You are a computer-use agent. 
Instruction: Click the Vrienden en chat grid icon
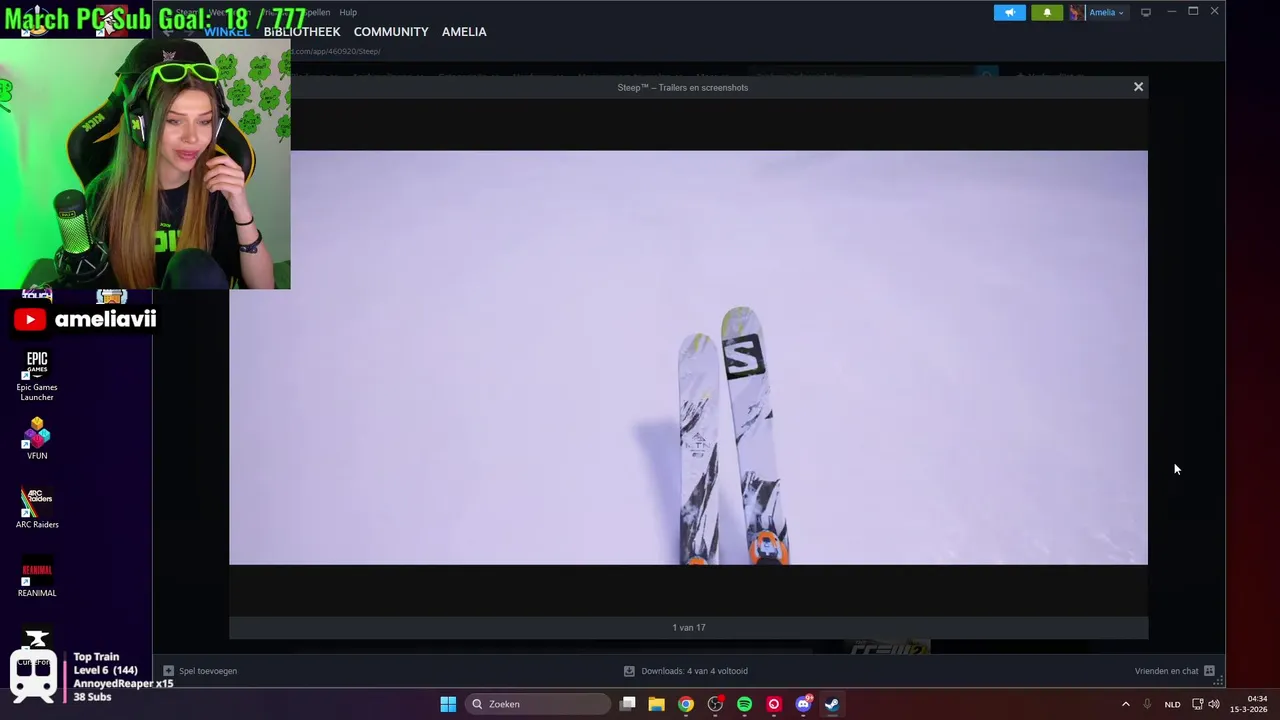[1209, 671]
